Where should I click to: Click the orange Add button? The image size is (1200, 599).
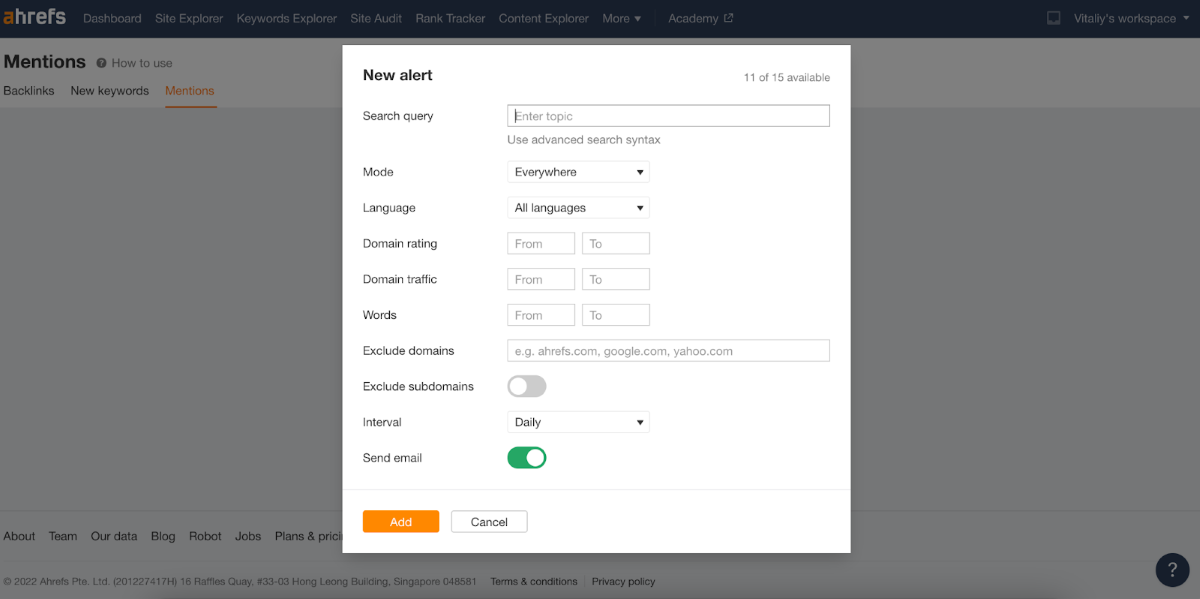[401, 522]
